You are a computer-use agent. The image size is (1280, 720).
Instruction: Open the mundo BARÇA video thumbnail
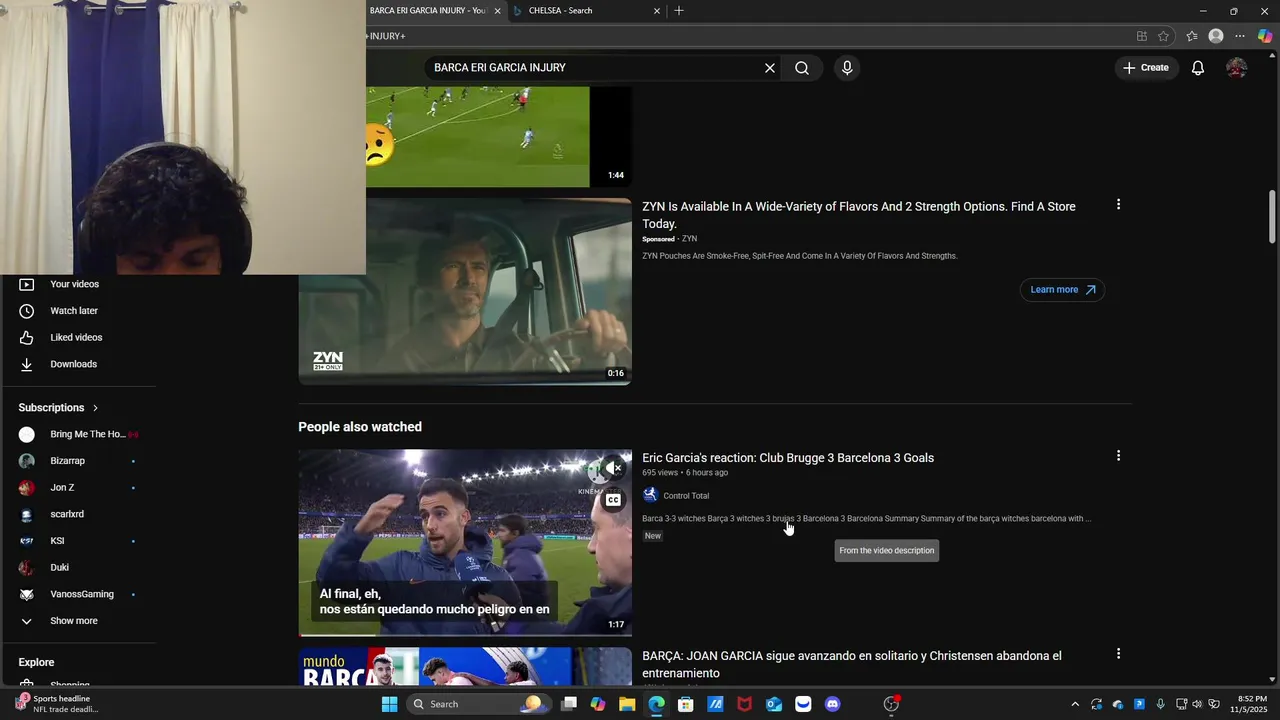465,666
